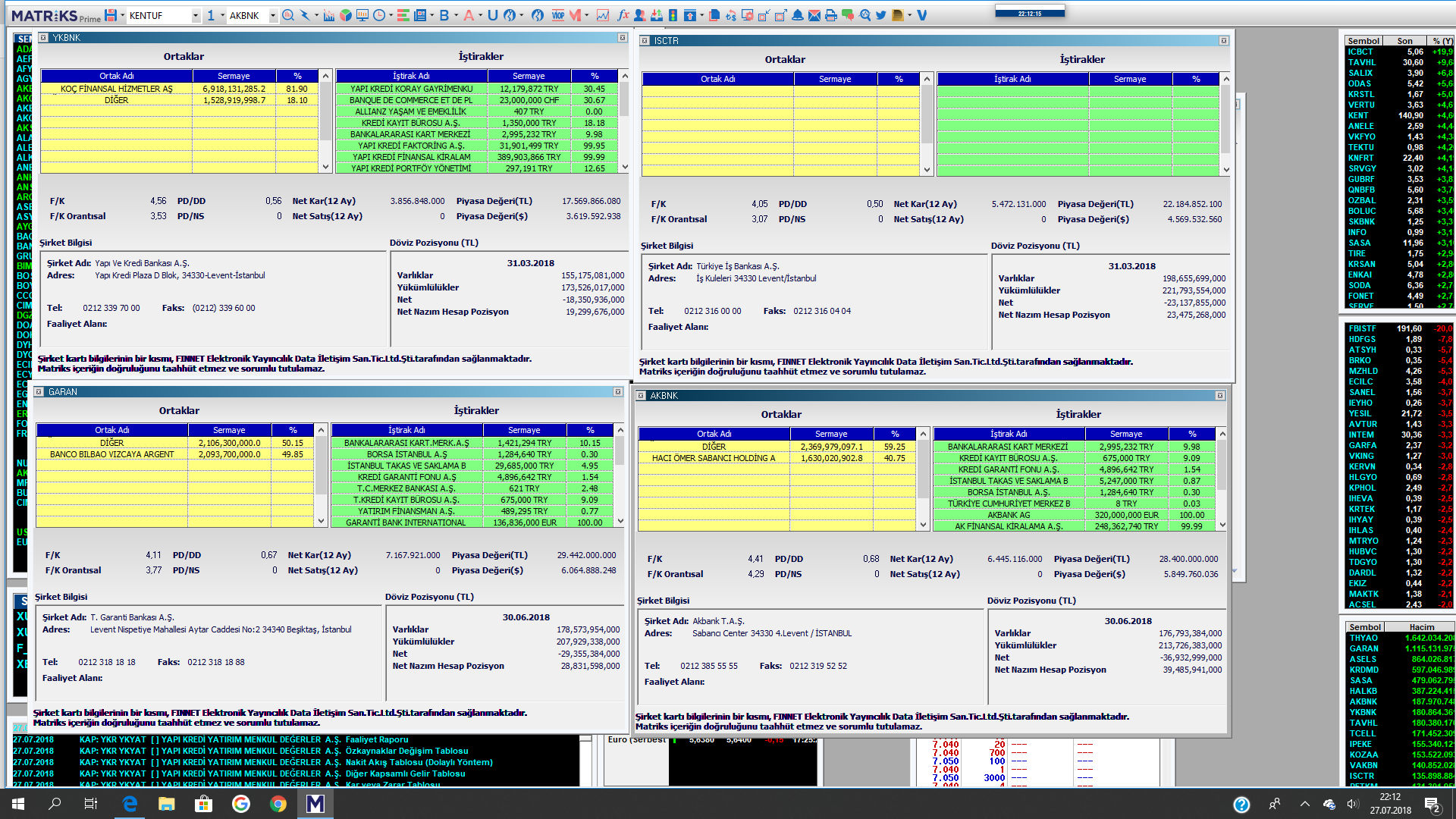1456x819 pixels.
Task: Click down arrow of AKBNK İştirakler scrollbar
Action: point(1222,525)
